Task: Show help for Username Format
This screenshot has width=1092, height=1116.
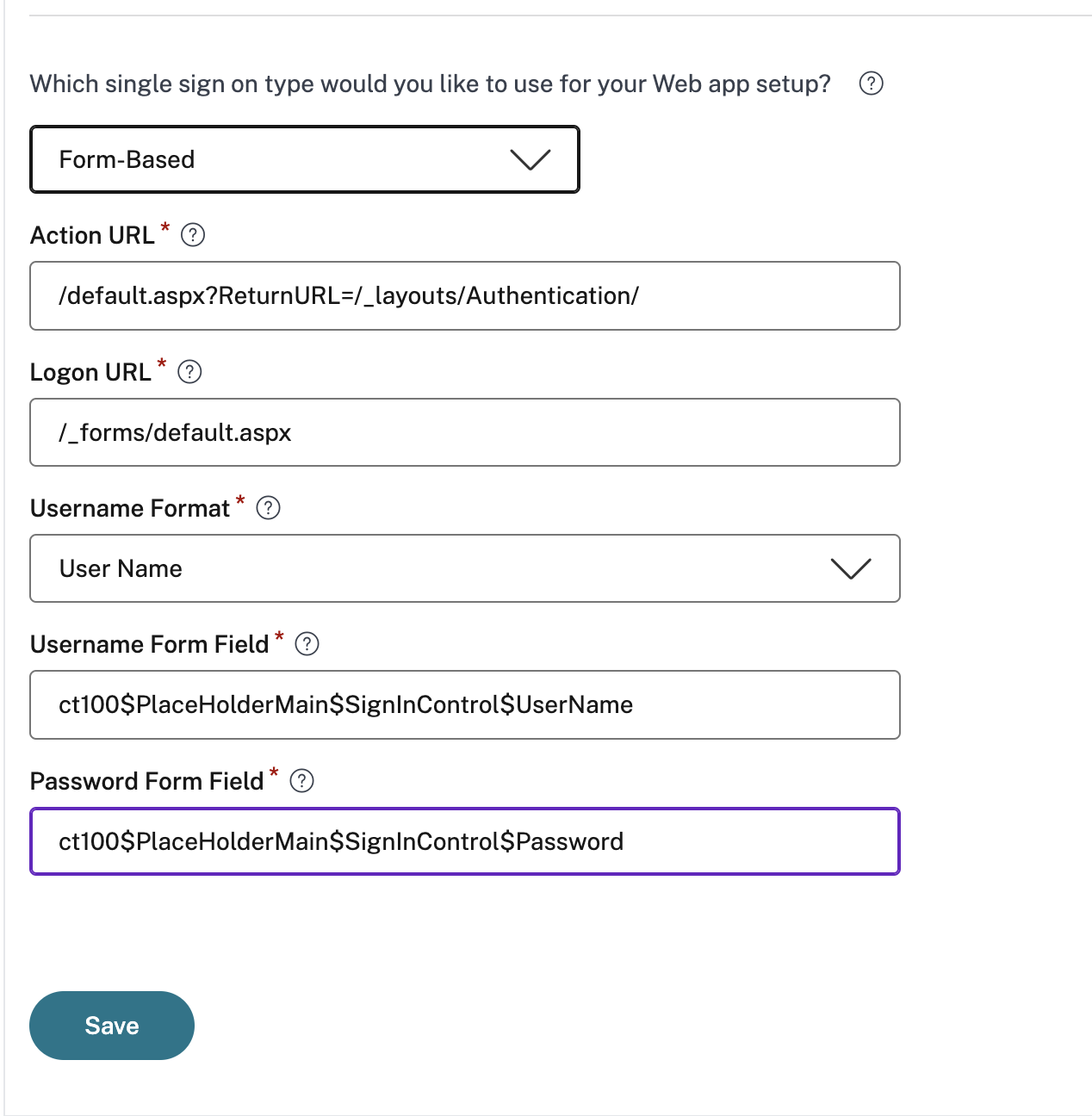Action: pyautogui.click(x=269, y=508)
